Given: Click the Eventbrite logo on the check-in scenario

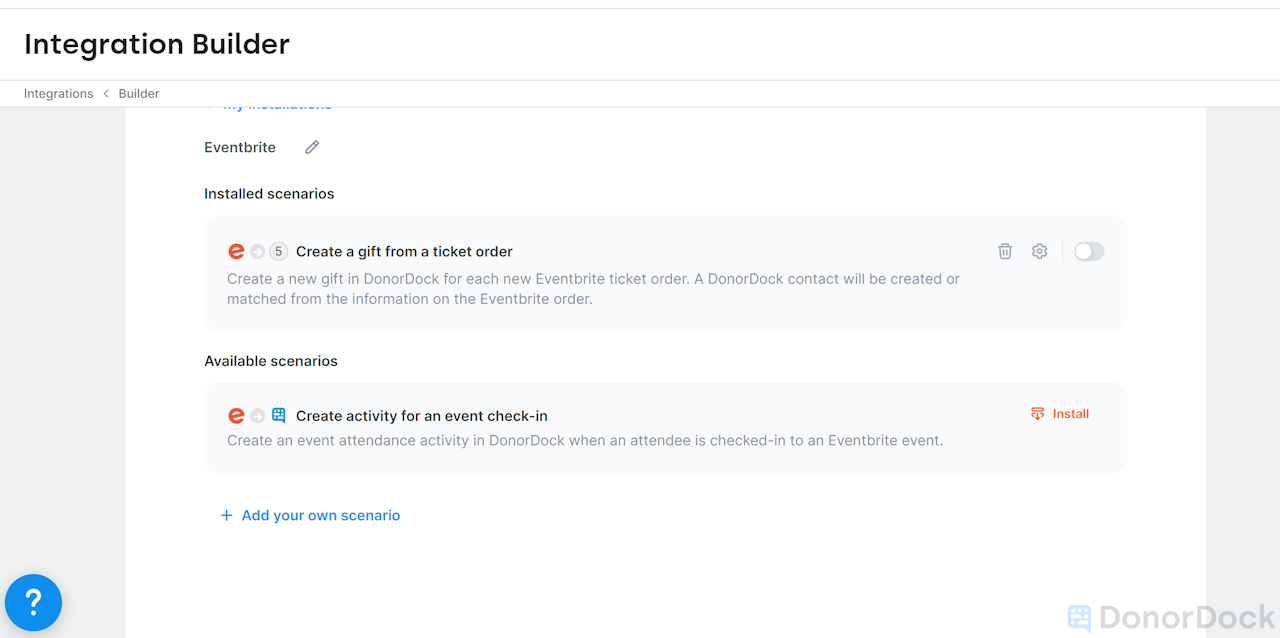Looking at the screenshot, I should point(236,416).
